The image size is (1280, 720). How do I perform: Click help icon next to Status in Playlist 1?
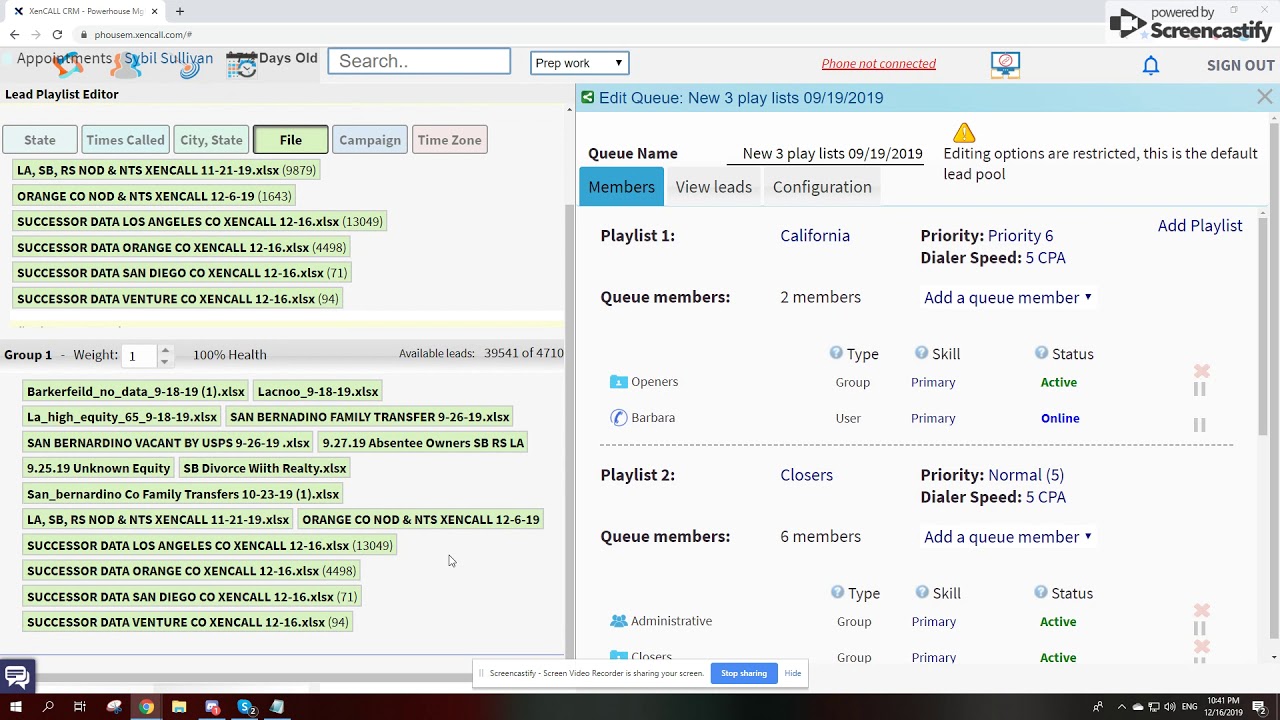click(x=1041, y=353)
